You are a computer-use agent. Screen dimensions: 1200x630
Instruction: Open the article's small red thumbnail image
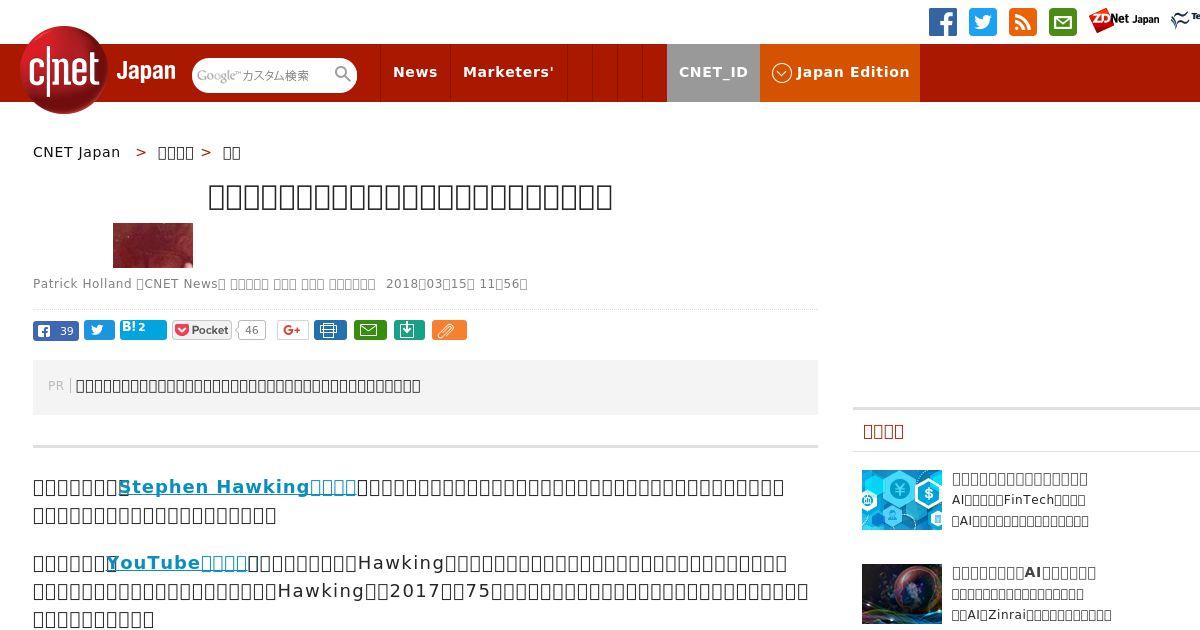(153, 245)
